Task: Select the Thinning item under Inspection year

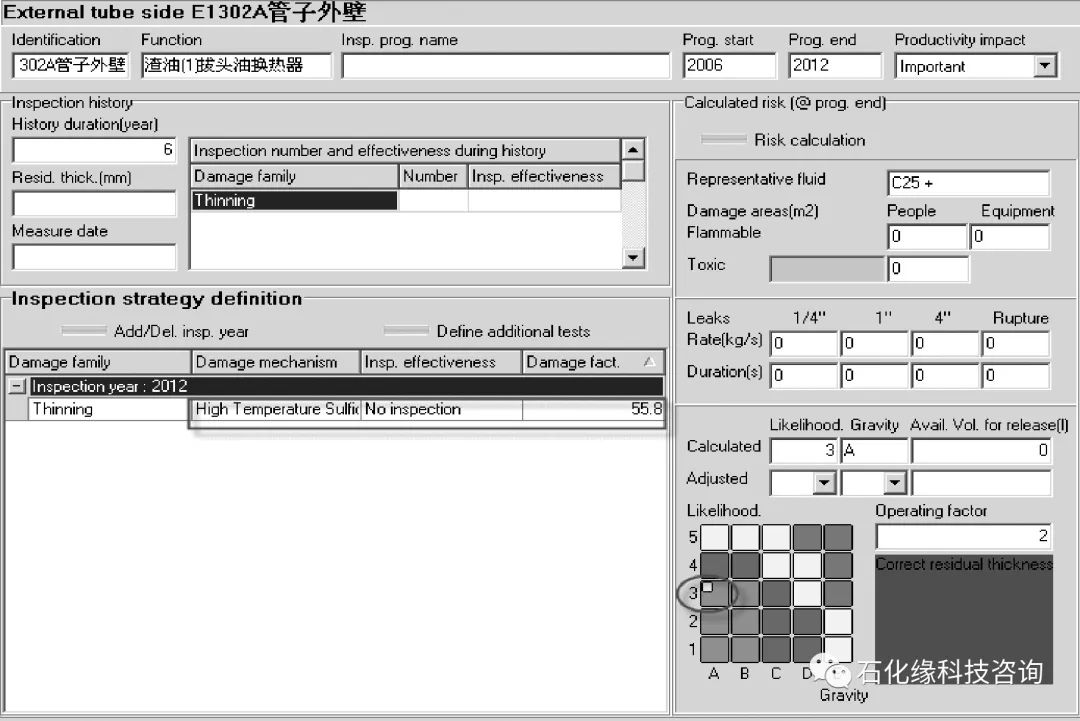Action: pyautogui.click(x=62, y=409)
